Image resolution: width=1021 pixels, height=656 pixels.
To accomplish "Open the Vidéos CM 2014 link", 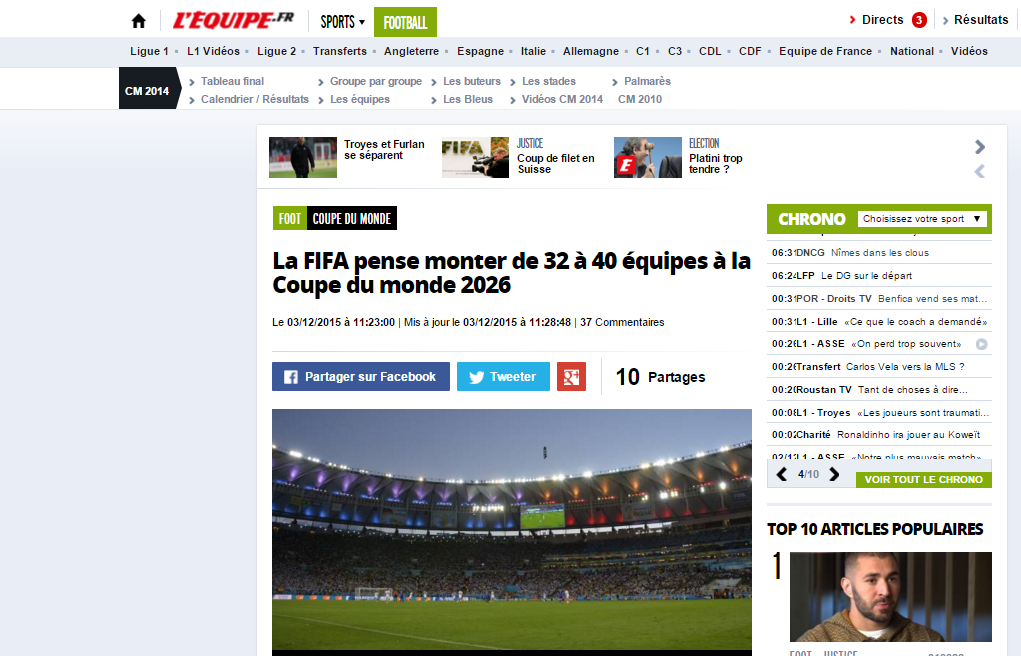I will pos(563,100).
